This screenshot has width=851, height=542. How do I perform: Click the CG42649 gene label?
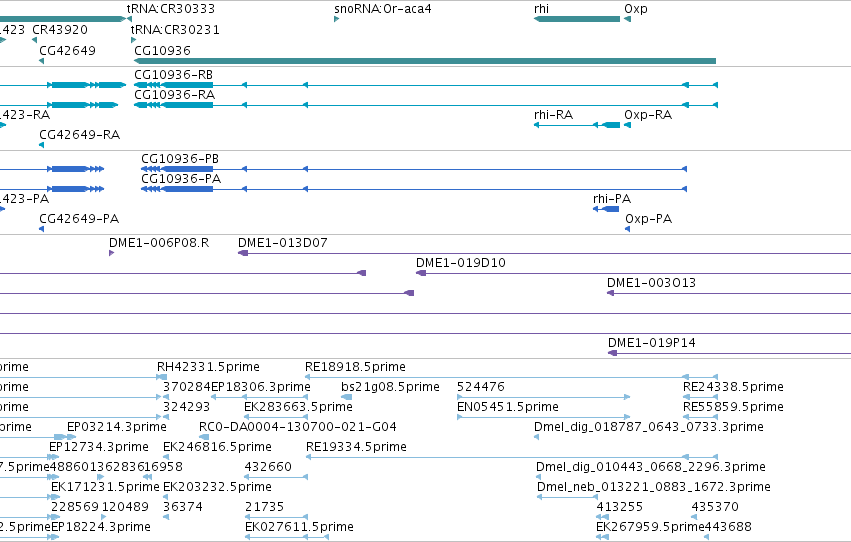pos(67,50)
